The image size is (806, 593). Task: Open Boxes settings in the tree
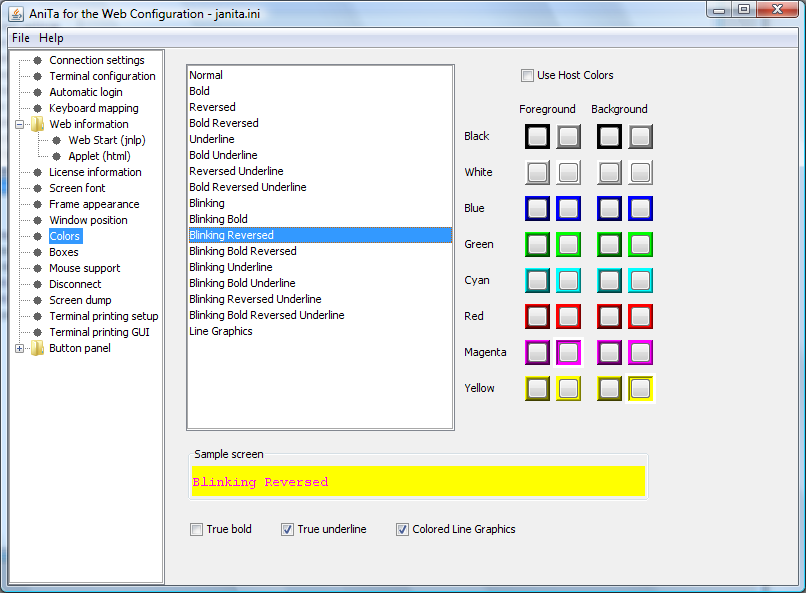(64, 252)
